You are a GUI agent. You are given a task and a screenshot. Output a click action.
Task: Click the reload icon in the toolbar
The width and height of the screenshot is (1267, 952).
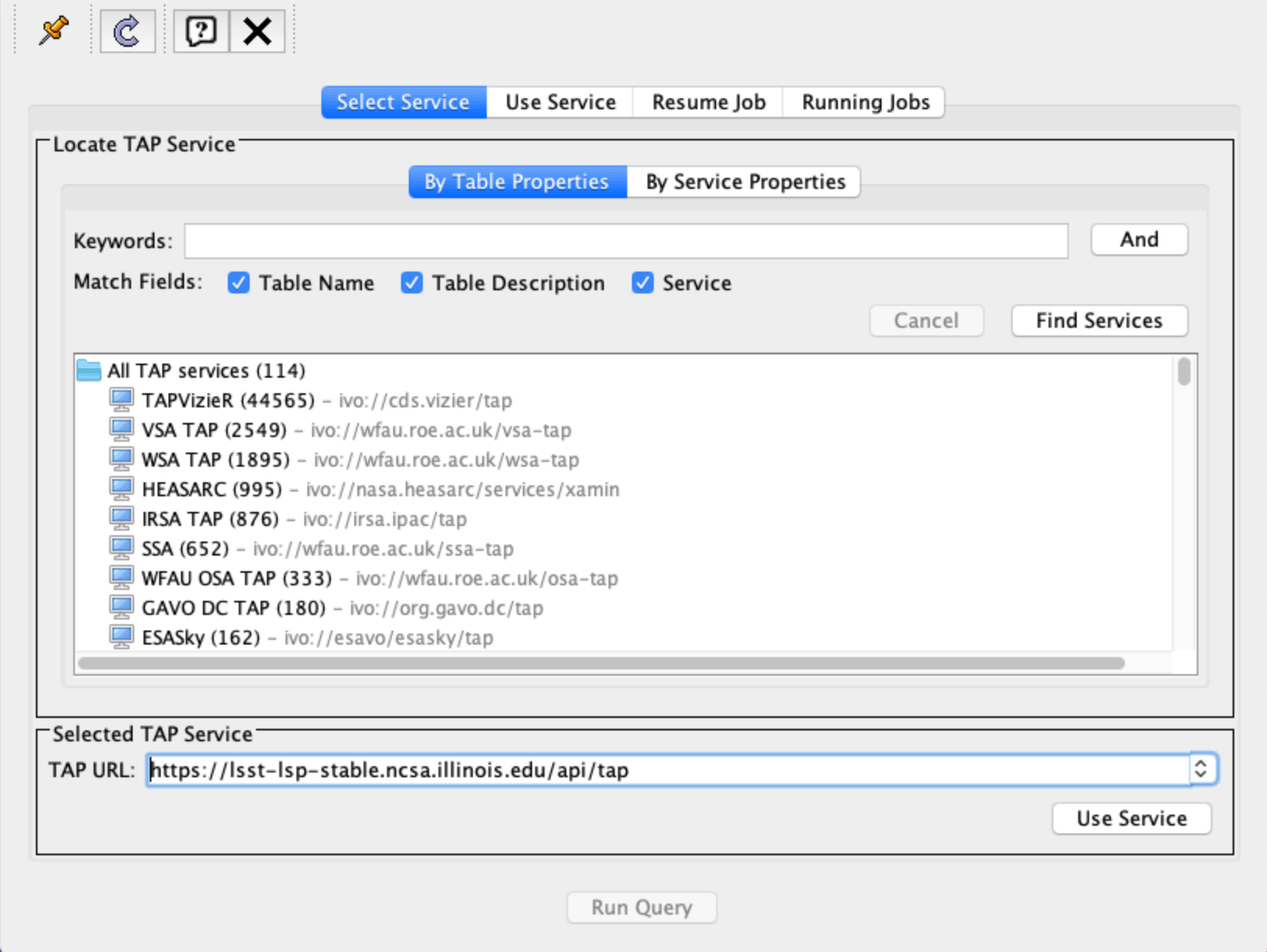pos(126,31)
